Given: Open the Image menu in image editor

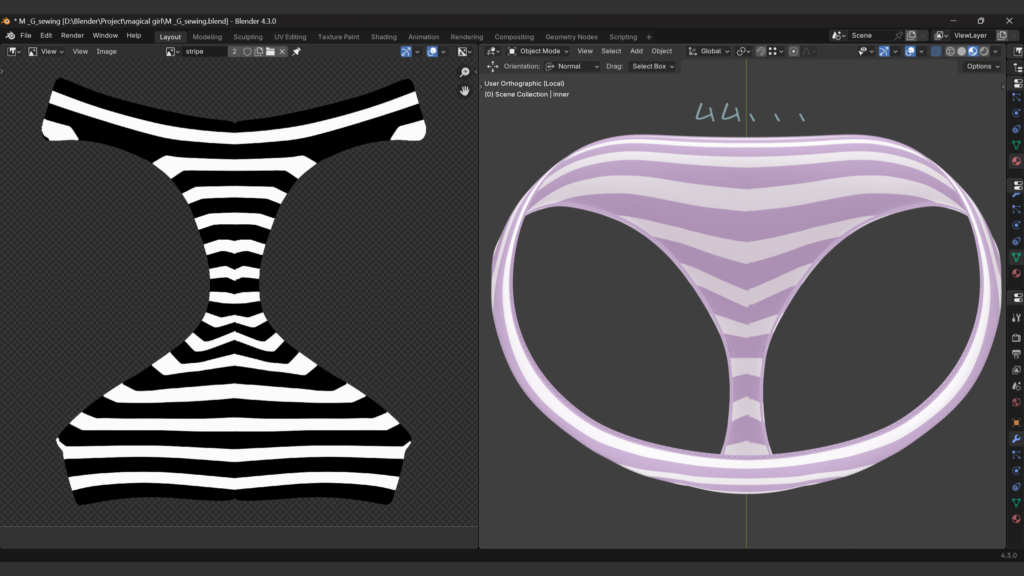Looking at the screenshot, I should coord(106,51).
